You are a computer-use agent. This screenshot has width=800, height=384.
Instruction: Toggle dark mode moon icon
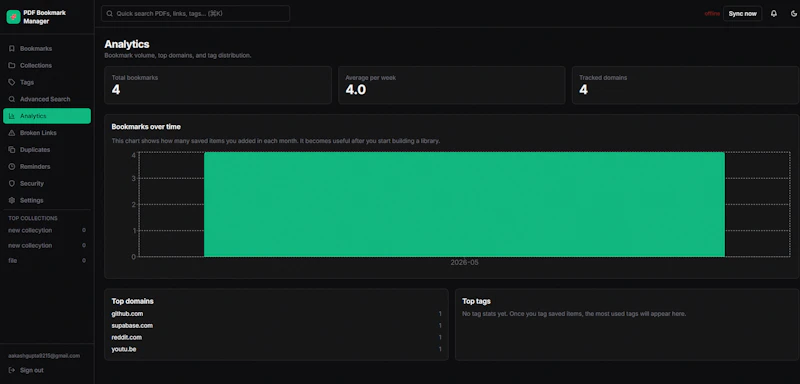click(794, 14)
